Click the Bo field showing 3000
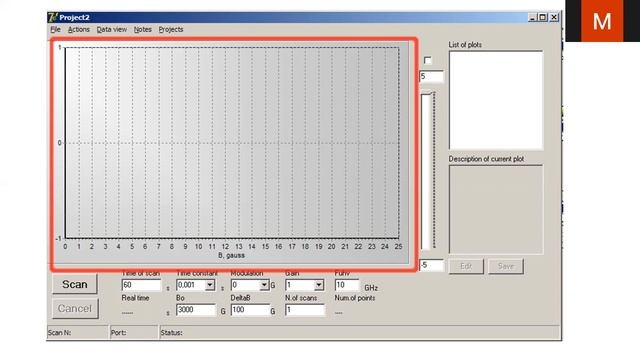This screenshot has height=360, width=640. click(196, 310)
